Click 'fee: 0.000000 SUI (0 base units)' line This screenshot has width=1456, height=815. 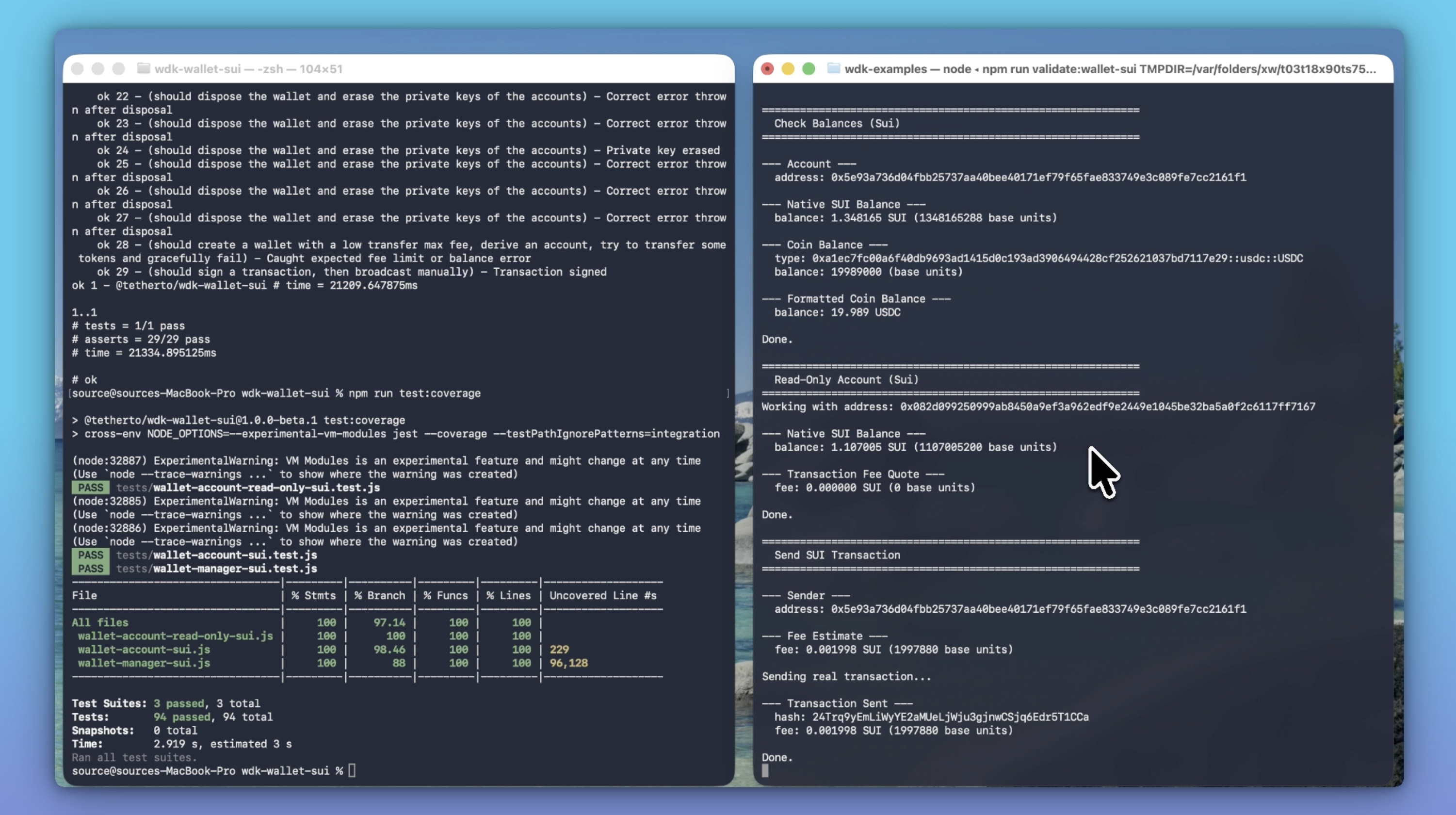pyautogui.click(x=874, y=488)
